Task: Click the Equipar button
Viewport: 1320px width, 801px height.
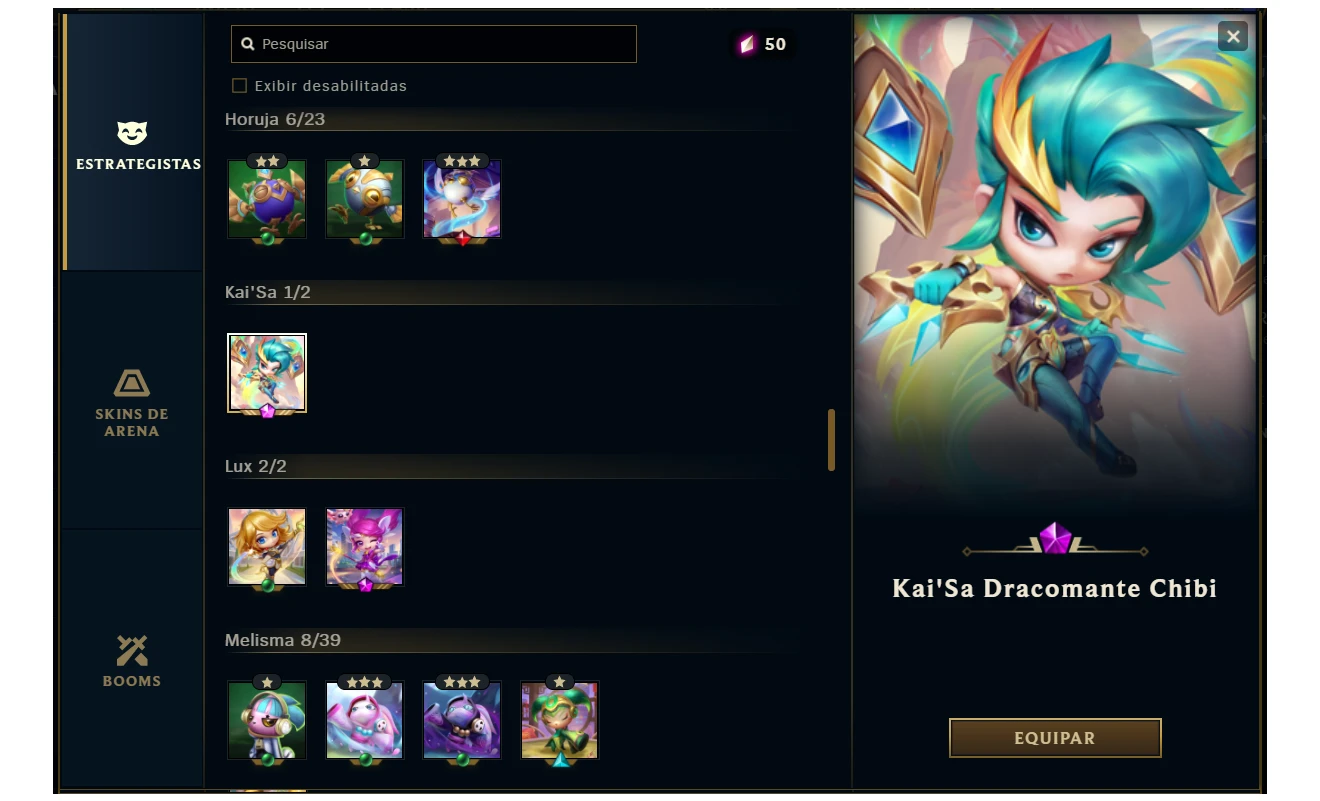Action: point(1055,738)
